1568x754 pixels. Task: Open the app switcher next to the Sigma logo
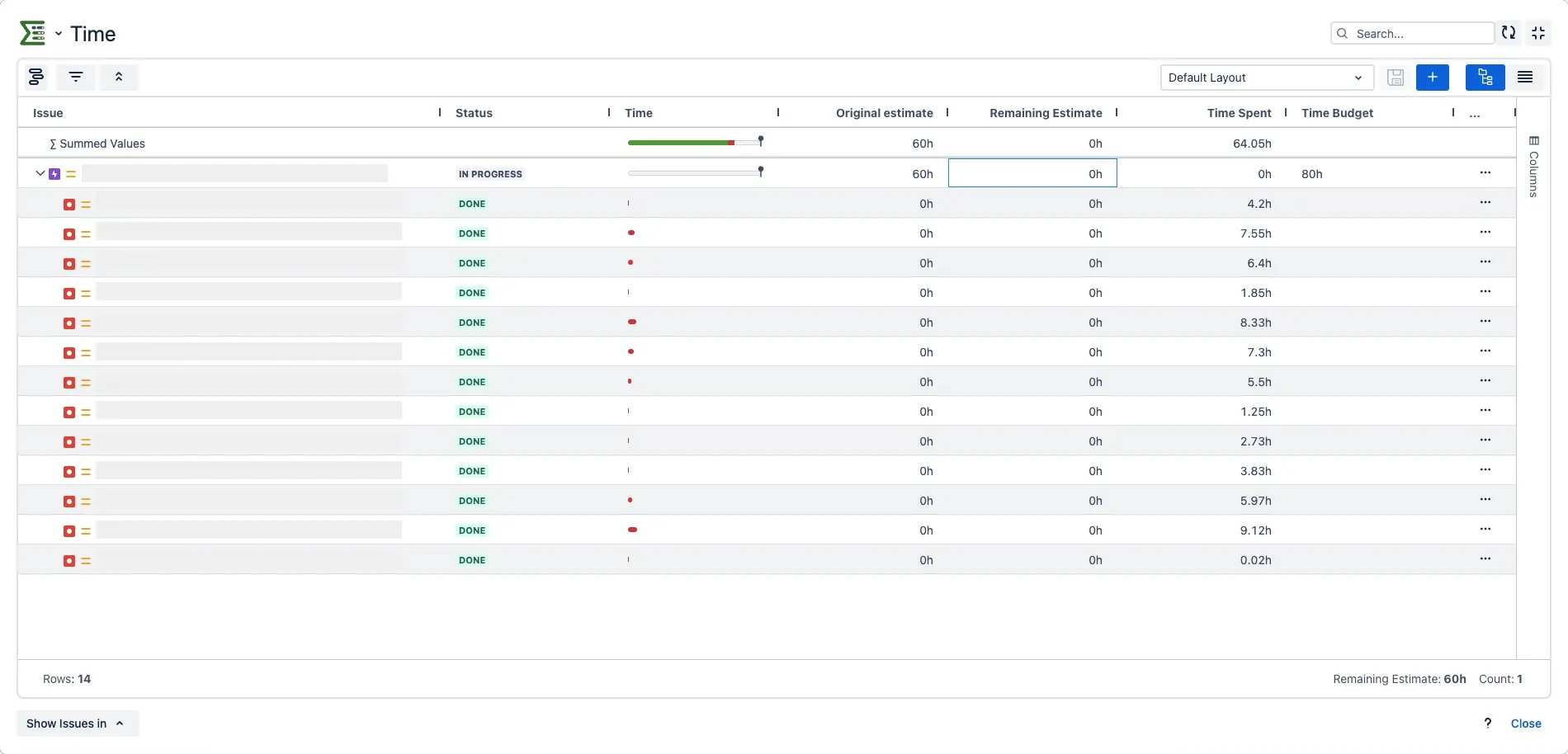(58, 34)
